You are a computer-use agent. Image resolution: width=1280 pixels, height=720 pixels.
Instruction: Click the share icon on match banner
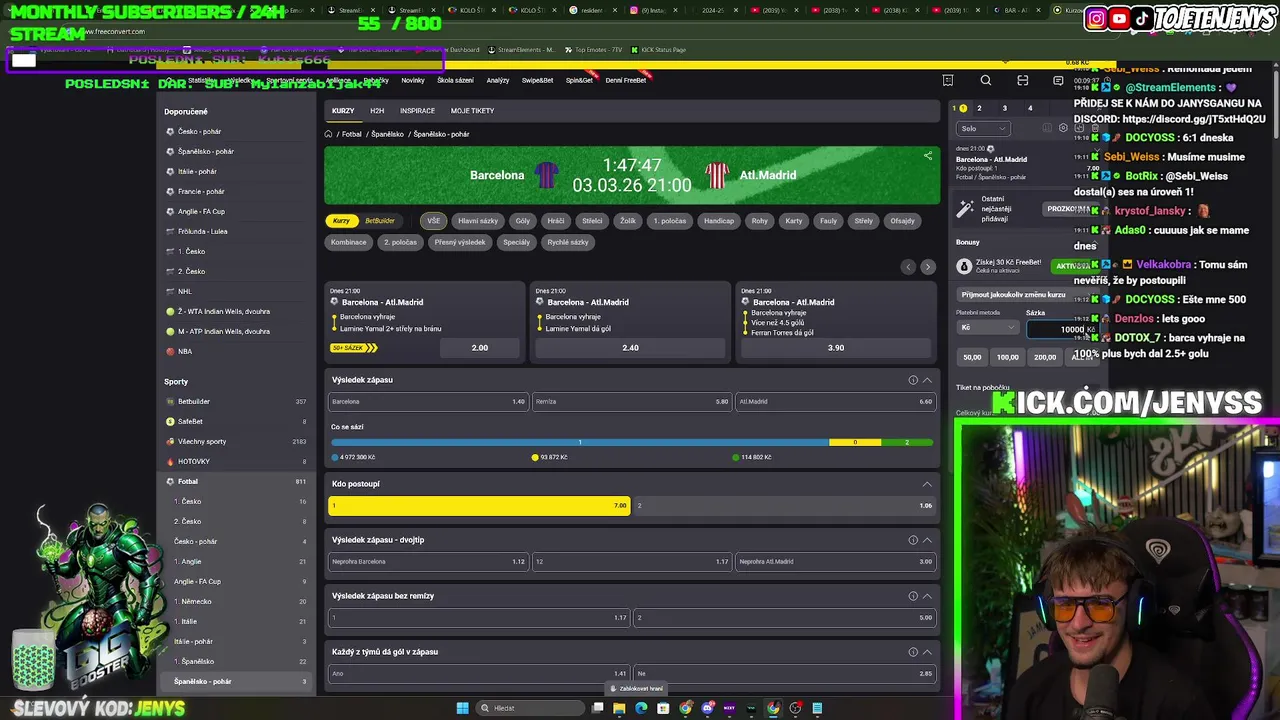click(928, 156)
